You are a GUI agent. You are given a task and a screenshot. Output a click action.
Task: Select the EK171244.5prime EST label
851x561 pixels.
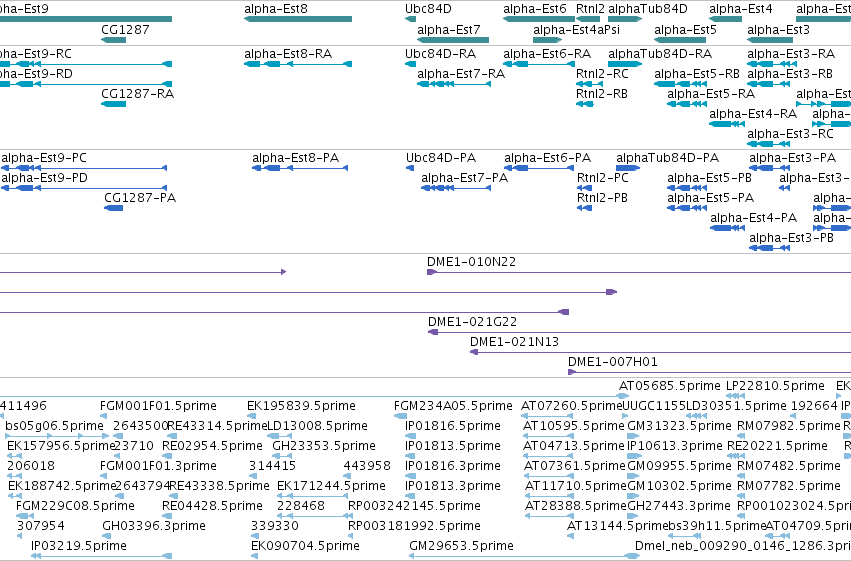(x=332, y=485)
